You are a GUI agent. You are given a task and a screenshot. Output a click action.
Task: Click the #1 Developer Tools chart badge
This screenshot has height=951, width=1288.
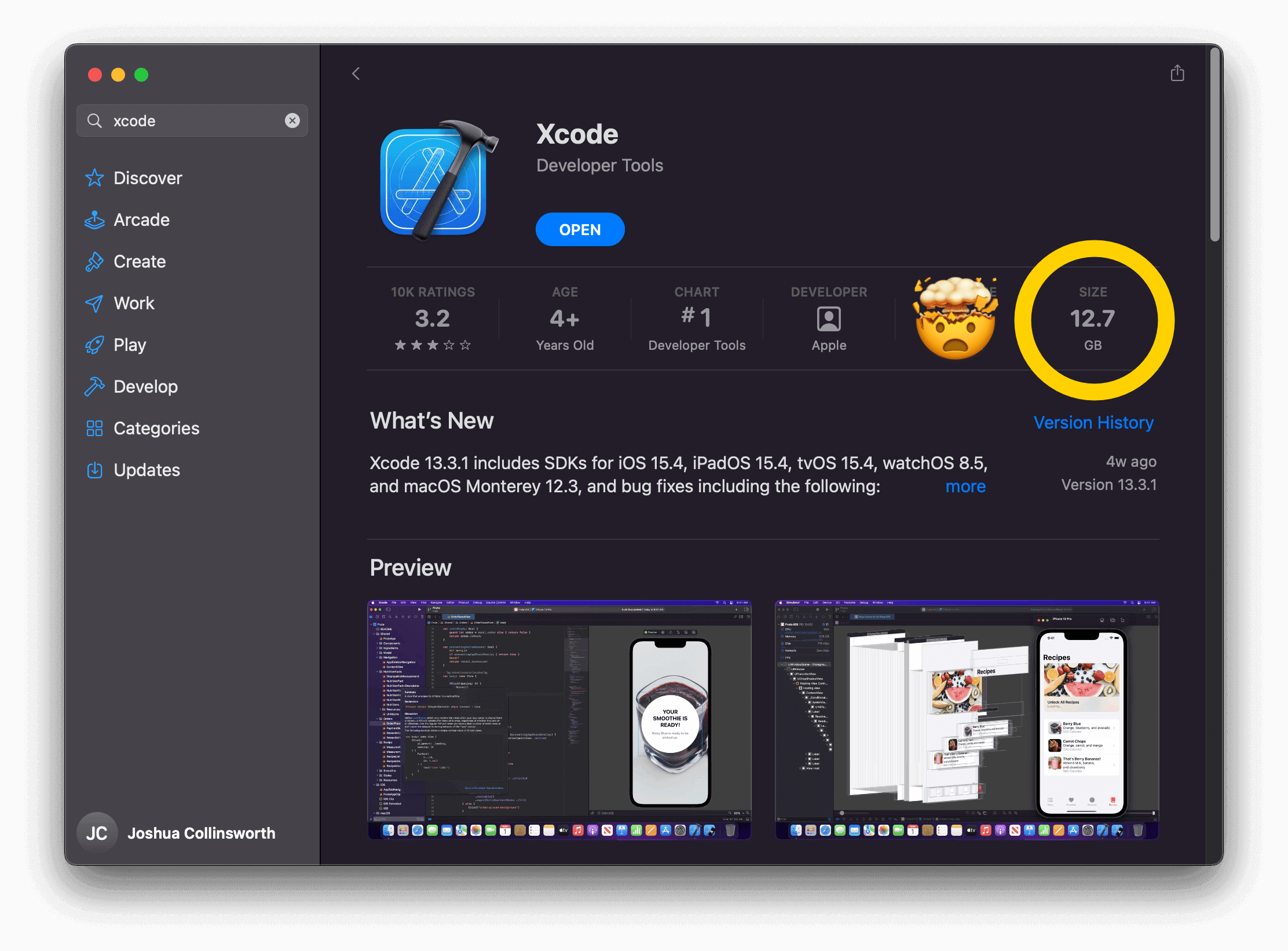(x=697, y=319)
